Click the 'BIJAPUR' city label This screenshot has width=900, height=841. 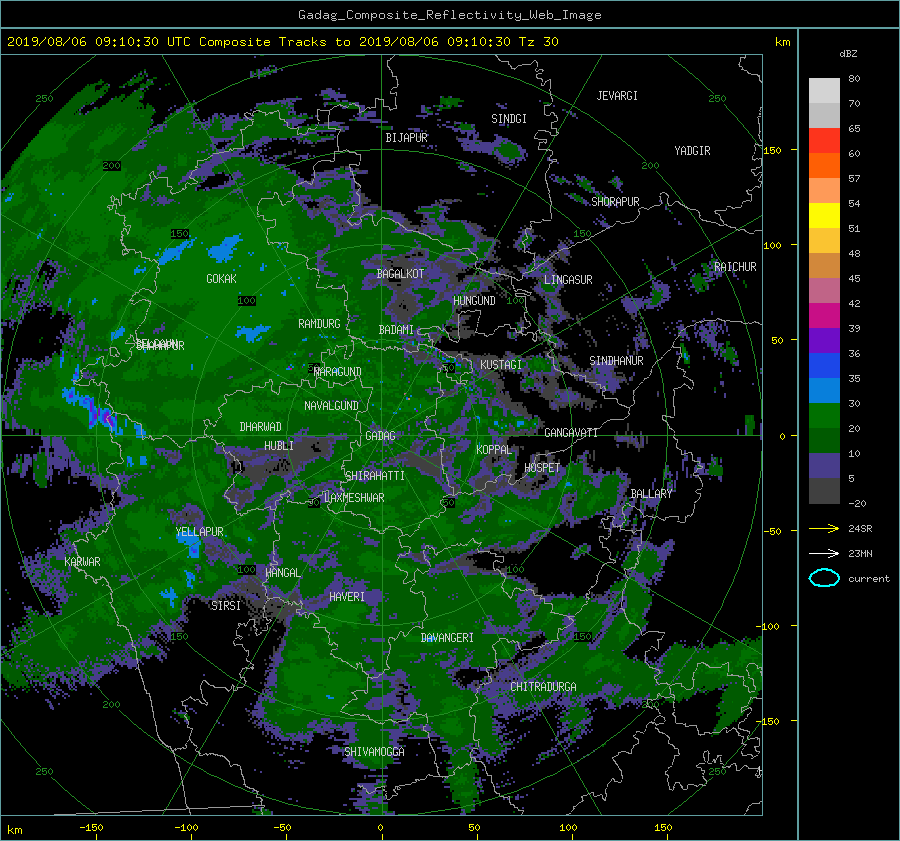406,138
